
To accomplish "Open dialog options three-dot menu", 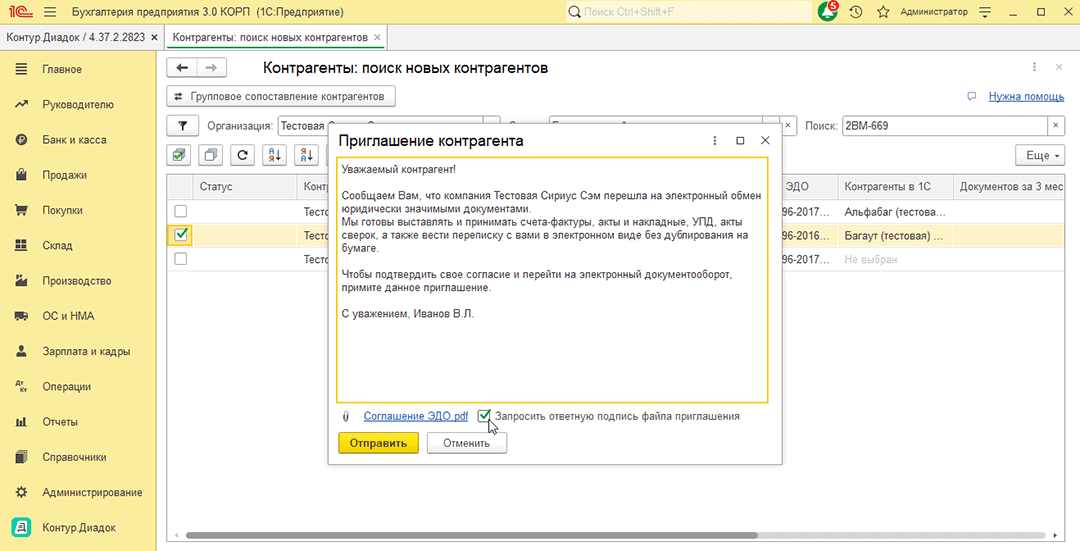I will [x=715, y=141].
